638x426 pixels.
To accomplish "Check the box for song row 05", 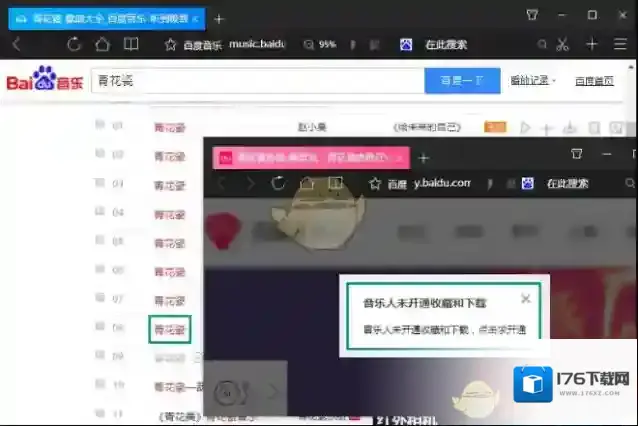I will 100,240.
